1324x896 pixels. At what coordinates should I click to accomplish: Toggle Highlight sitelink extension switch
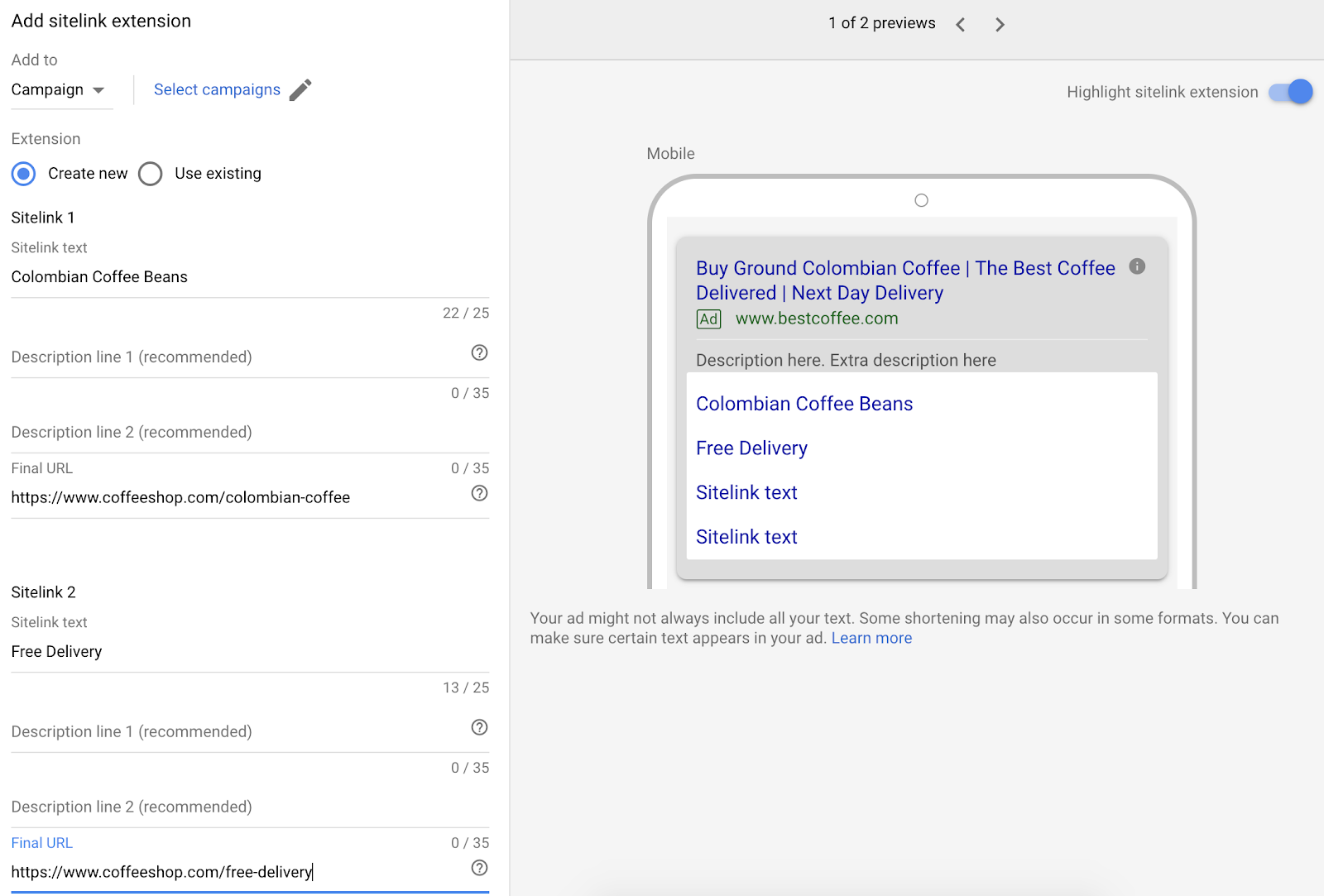click(1290, 92)
